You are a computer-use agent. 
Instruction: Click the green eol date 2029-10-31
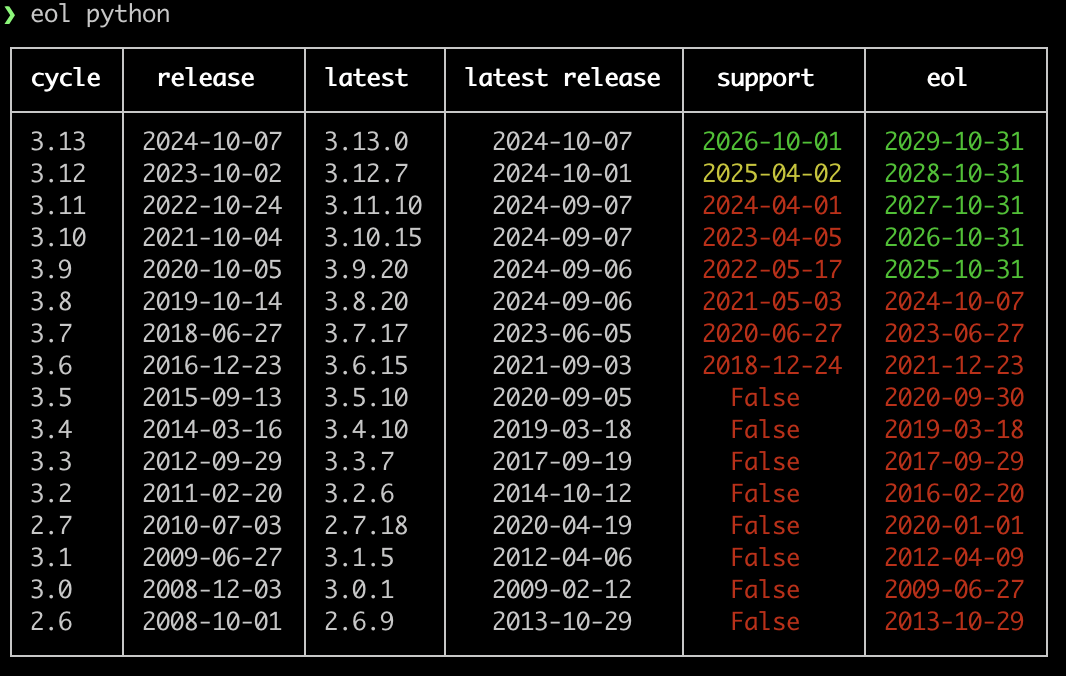point(954,141)
